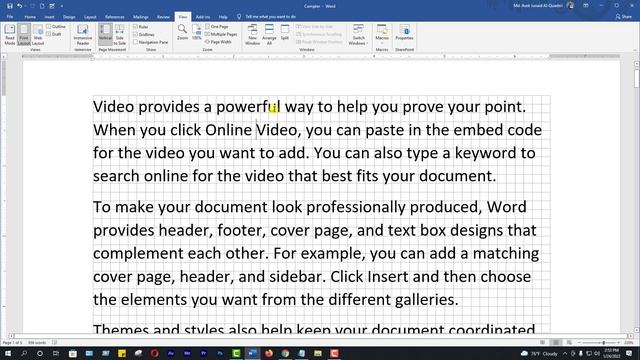Click the Save icon in the quick access toolbar
This screenshot has height=360, width=640.
pyautogui.click(x=9, y=6)
